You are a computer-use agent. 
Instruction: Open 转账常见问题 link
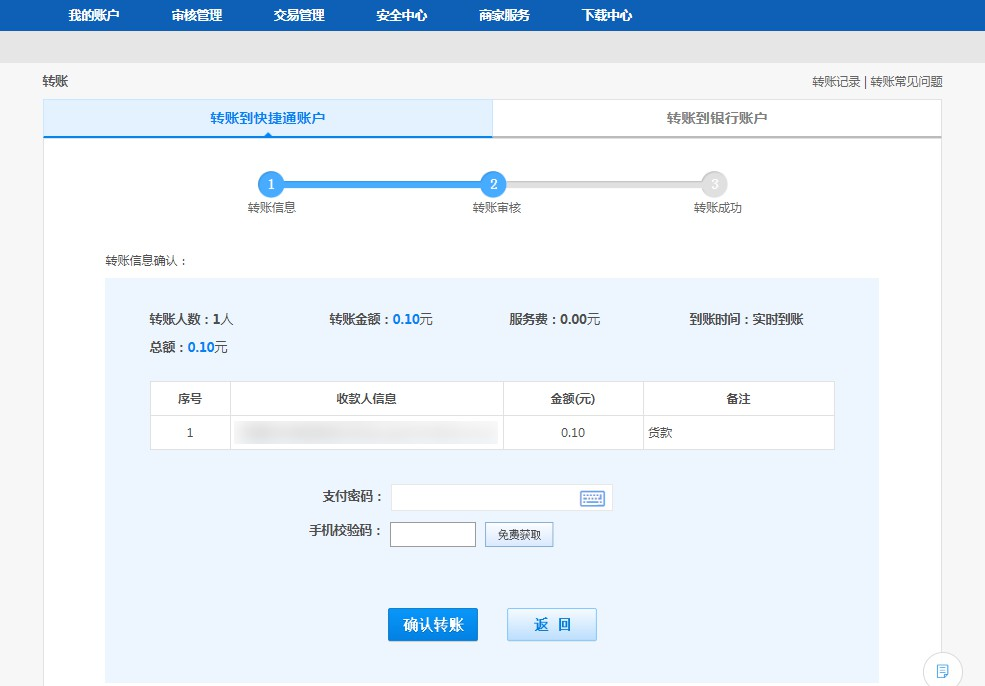tap(907, 82)
